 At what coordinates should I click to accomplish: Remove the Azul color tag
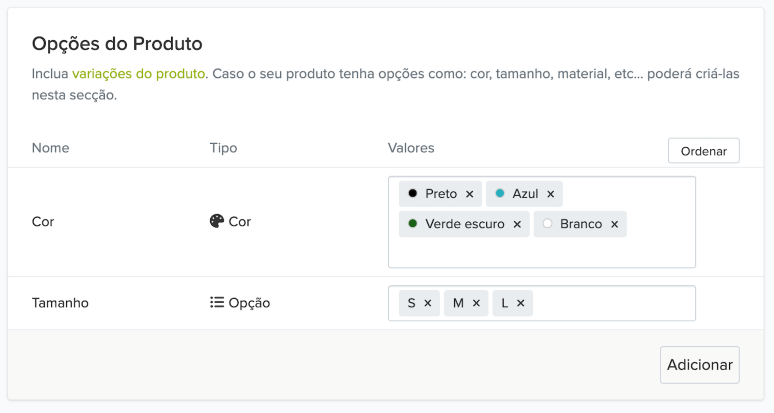coord(550,194)
